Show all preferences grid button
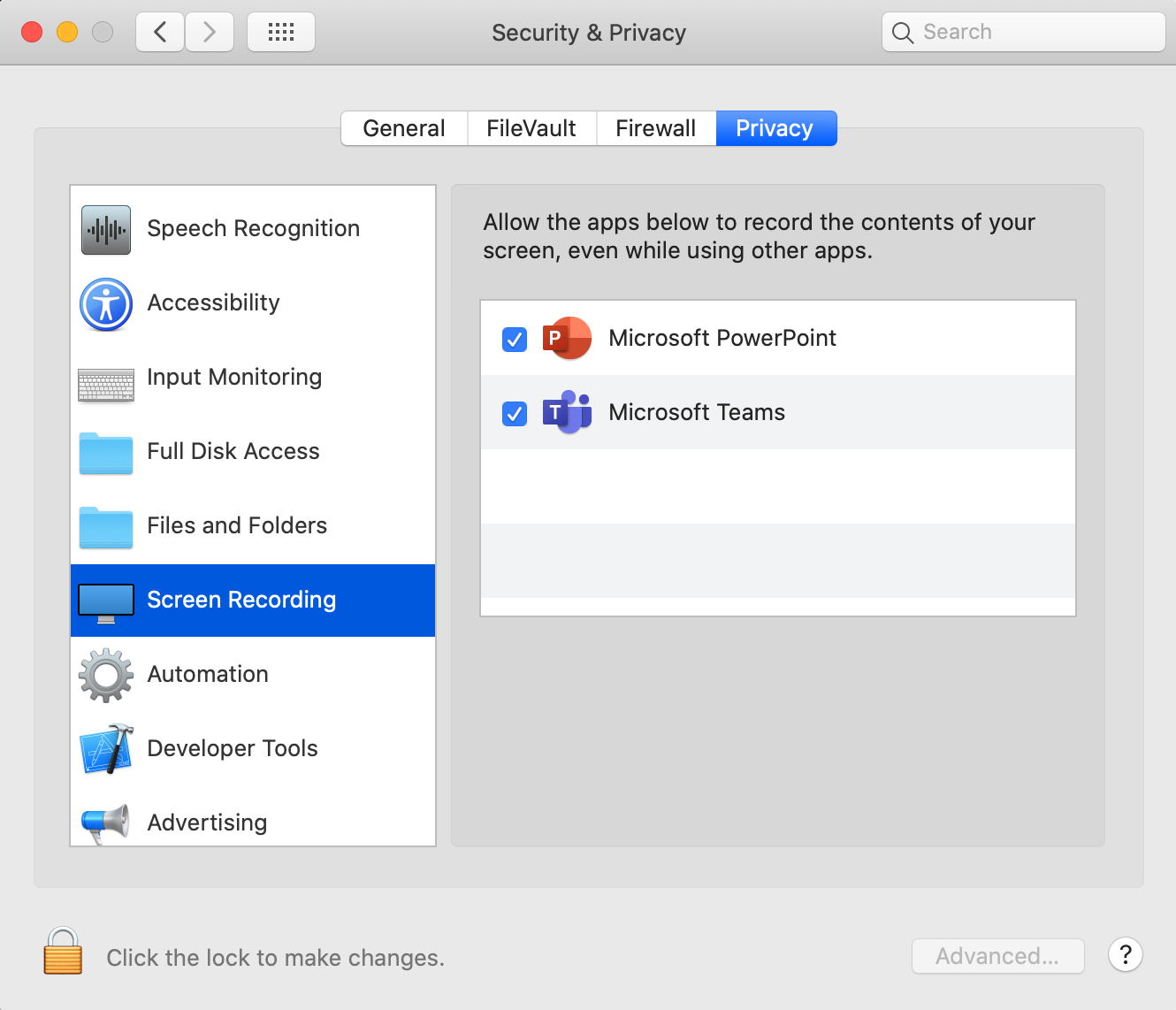 [x=281, y=33]
